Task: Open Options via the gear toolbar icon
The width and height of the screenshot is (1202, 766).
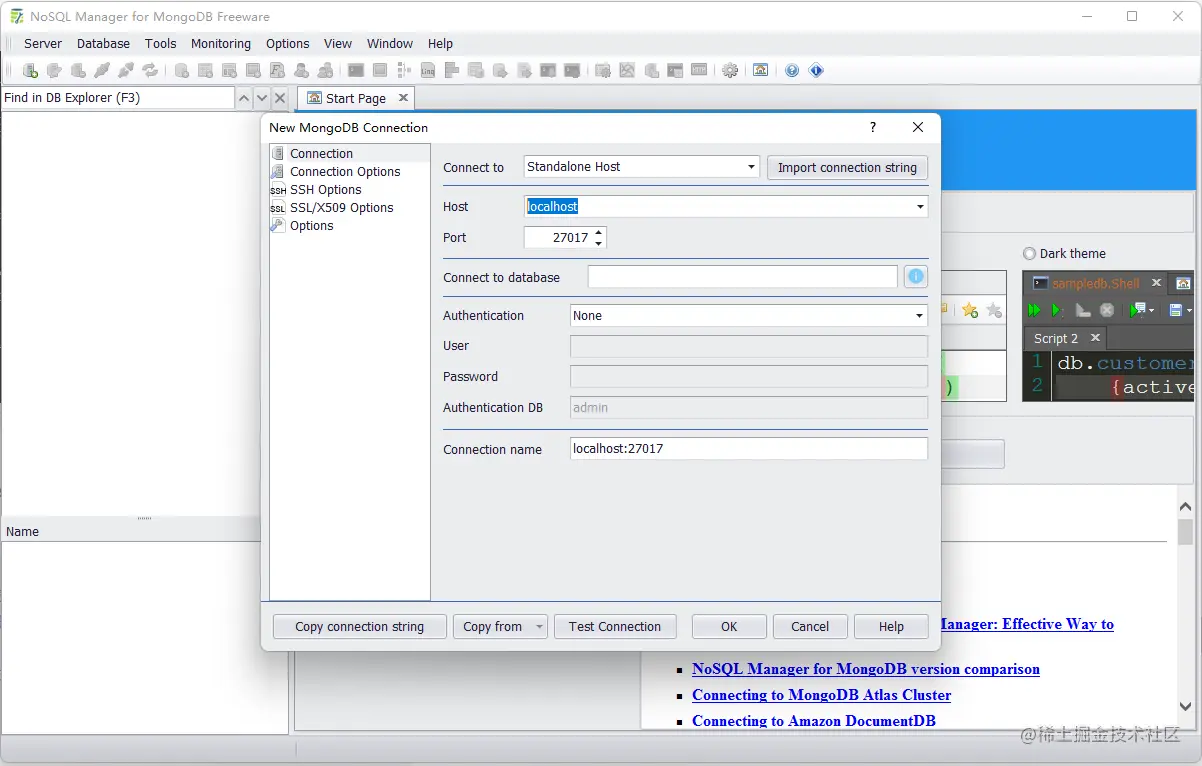Action: tap(730, 71)
